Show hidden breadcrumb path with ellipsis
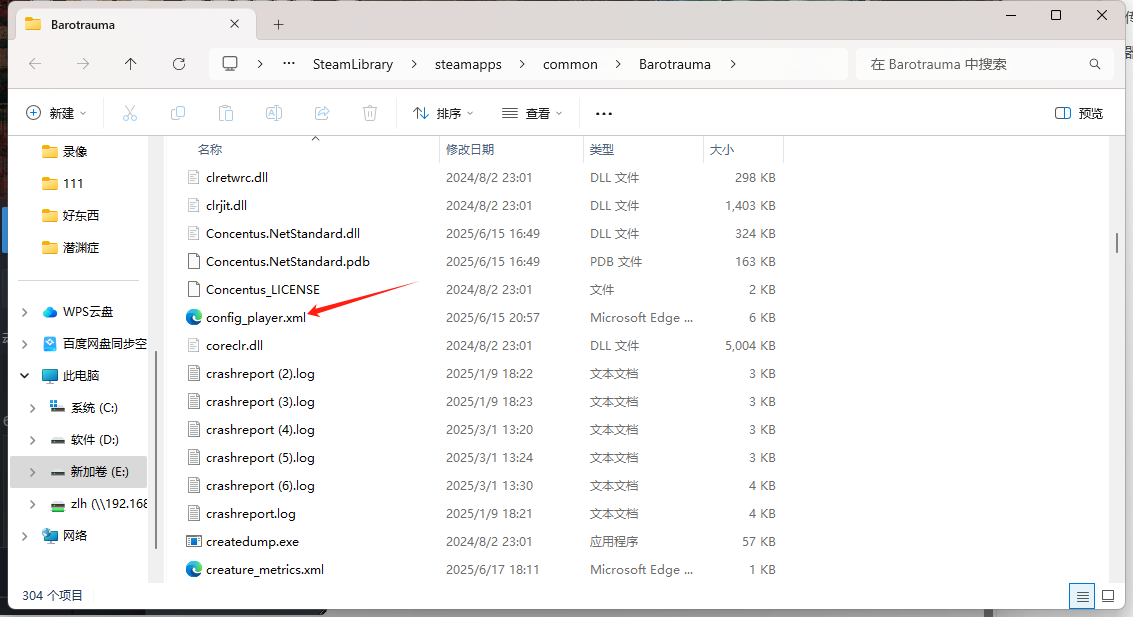1133x617 pixels. (x=289, y=64)
